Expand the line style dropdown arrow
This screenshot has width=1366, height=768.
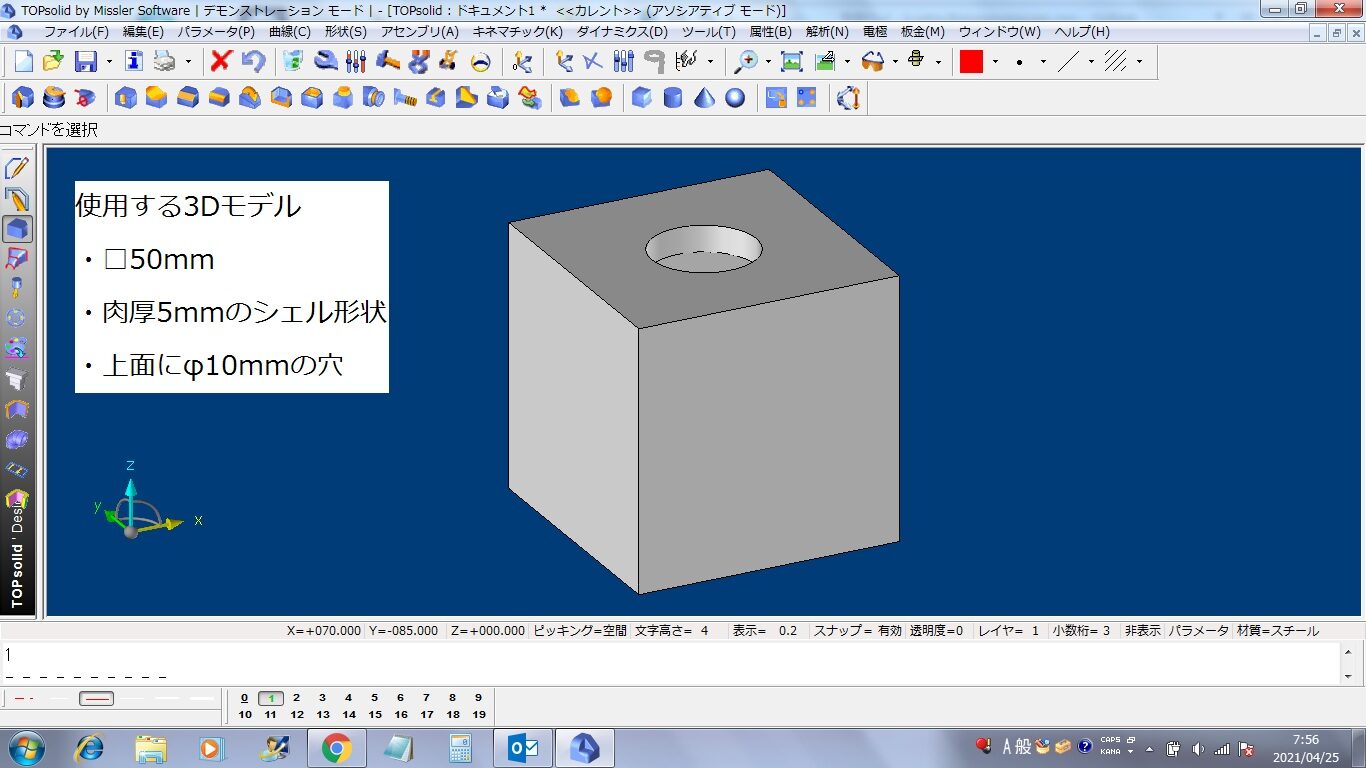[x=1091, y=62]
